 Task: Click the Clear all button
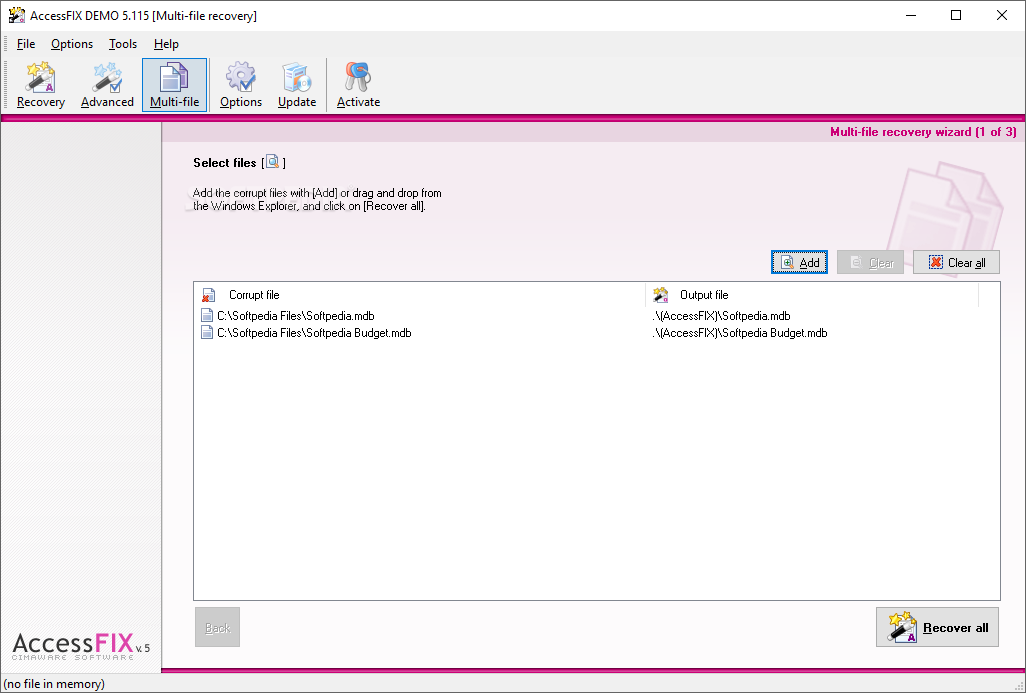click(957, 262)
